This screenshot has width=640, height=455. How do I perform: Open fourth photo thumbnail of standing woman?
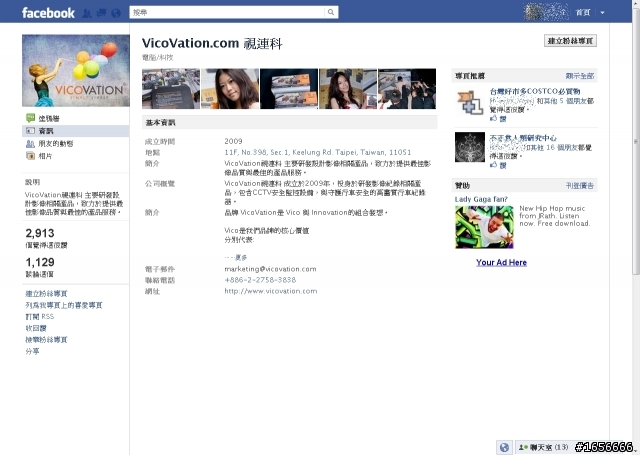point(348,89)
